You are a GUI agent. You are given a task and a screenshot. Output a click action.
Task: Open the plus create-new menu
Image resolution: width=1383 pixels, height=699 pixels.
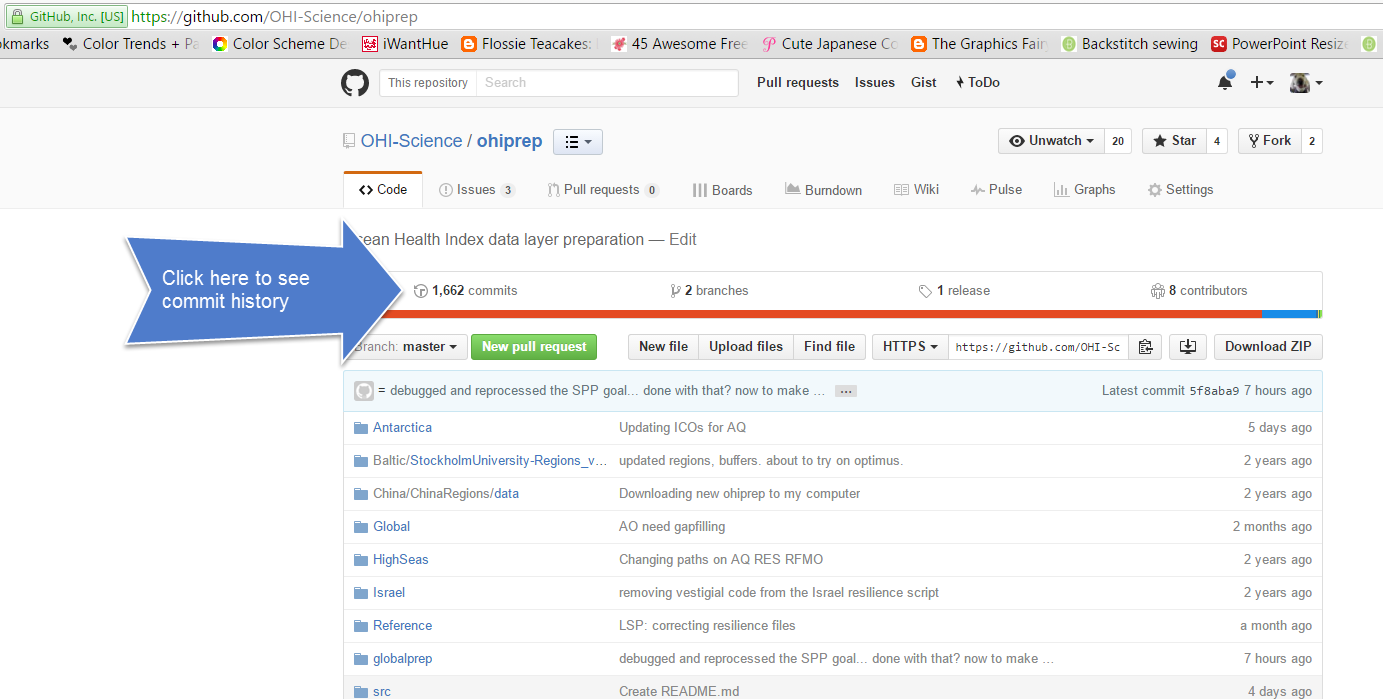pos(1262,83)
